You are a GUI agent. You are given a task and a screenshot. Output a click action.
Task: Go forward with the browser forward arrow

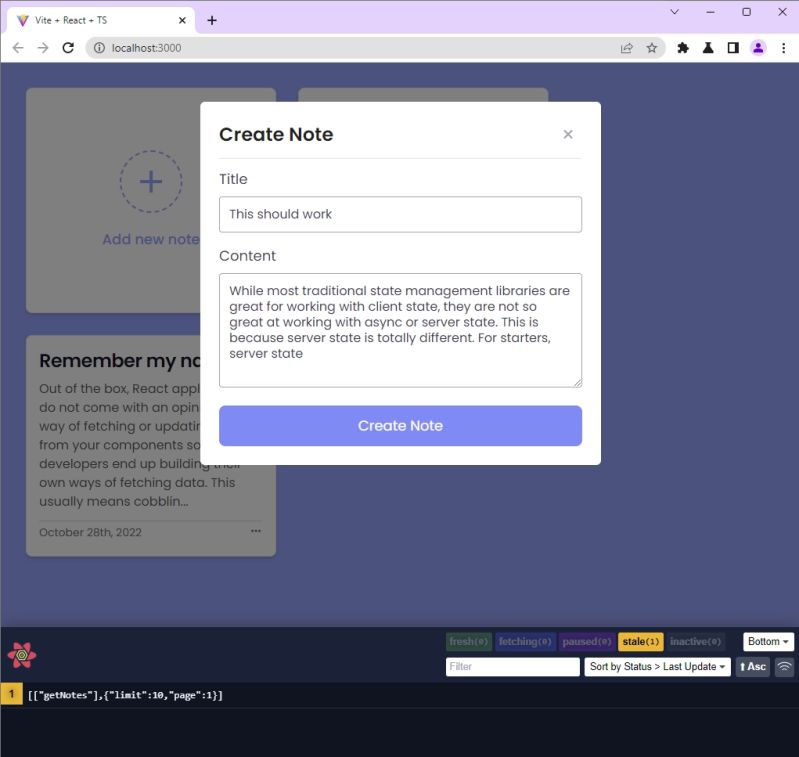(43, 48)
